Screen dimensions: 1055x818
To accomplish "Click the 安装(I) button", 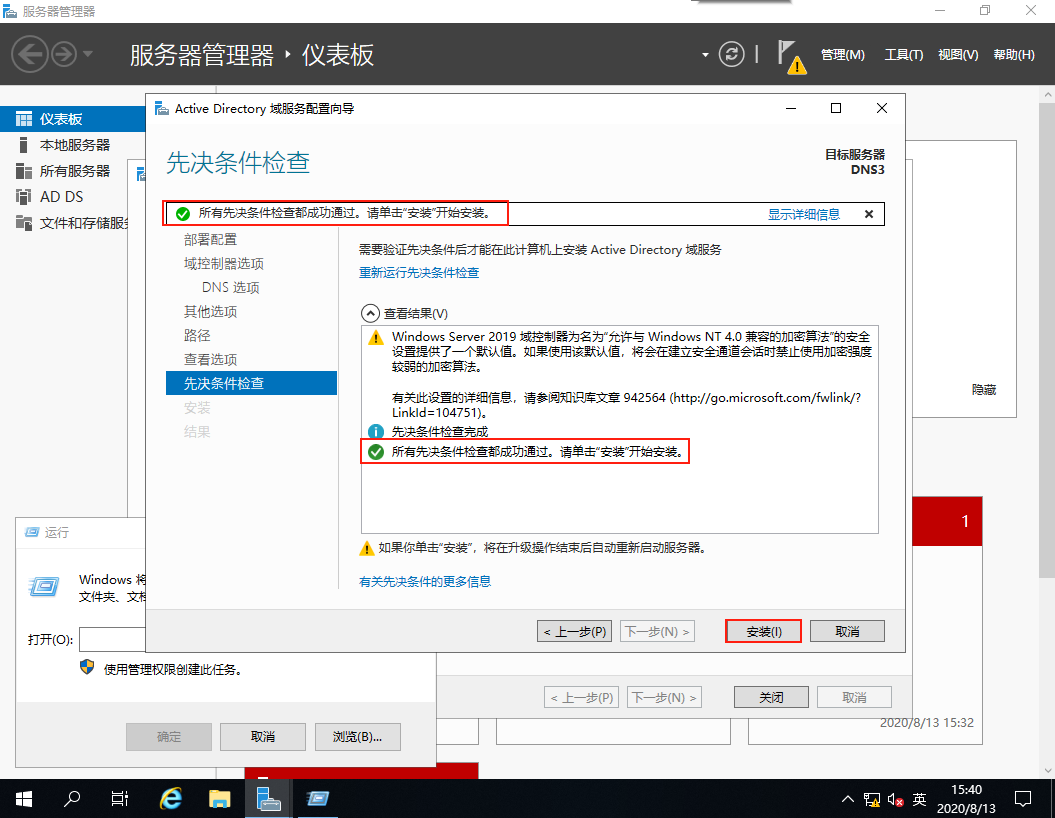I will click(764, 631).
